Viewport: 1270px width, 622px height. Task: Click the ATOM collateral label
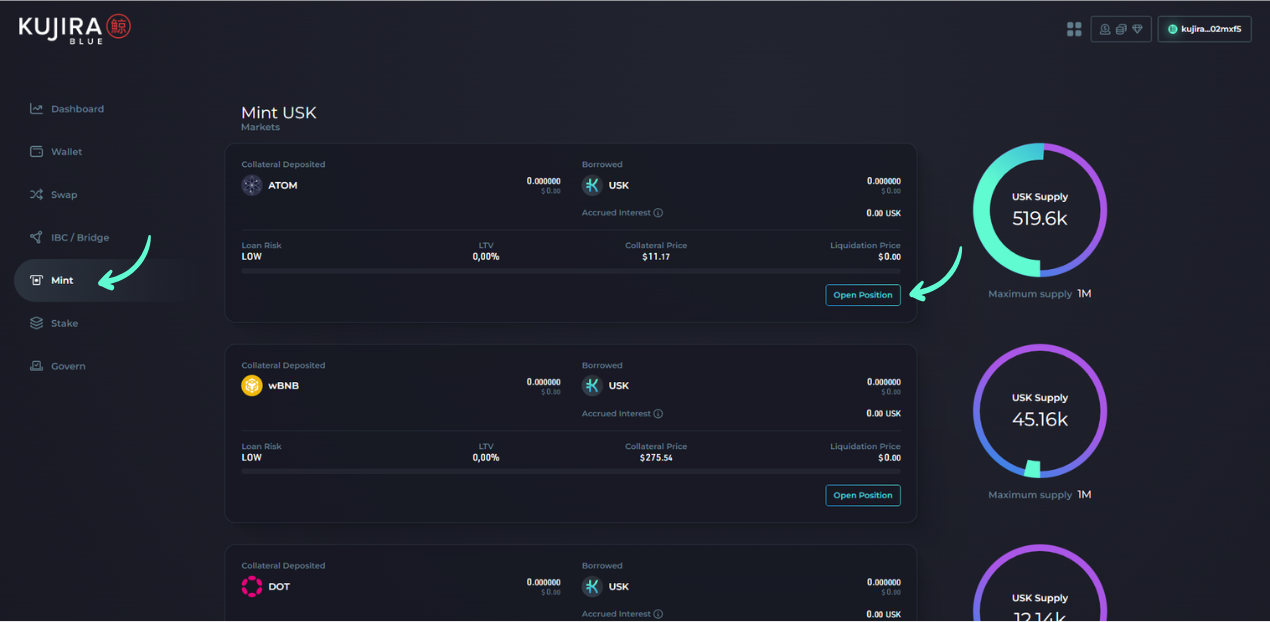(283, 185)
